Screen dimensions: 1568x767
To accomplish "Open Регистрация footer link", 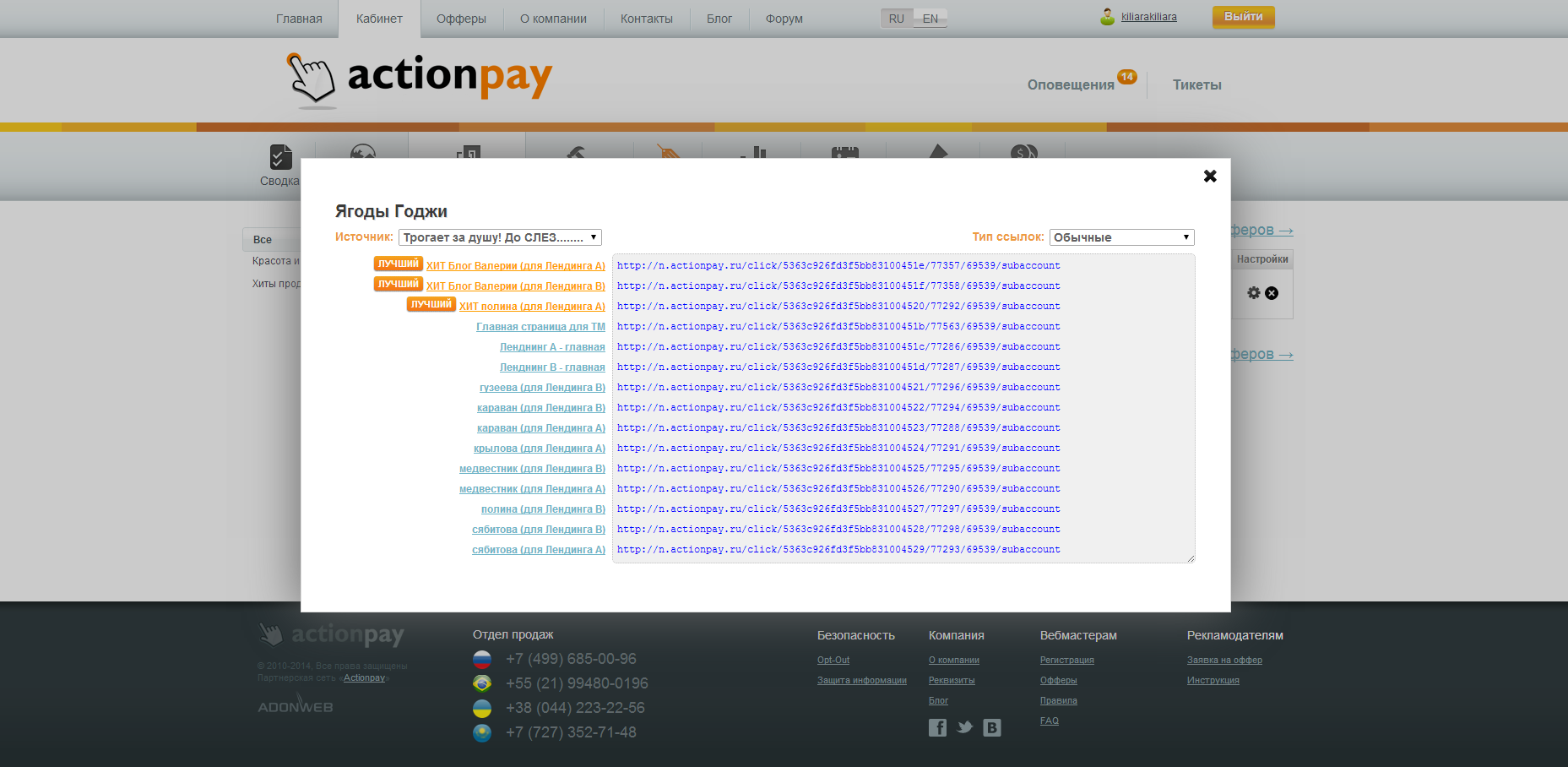I will pos(1067,661).
